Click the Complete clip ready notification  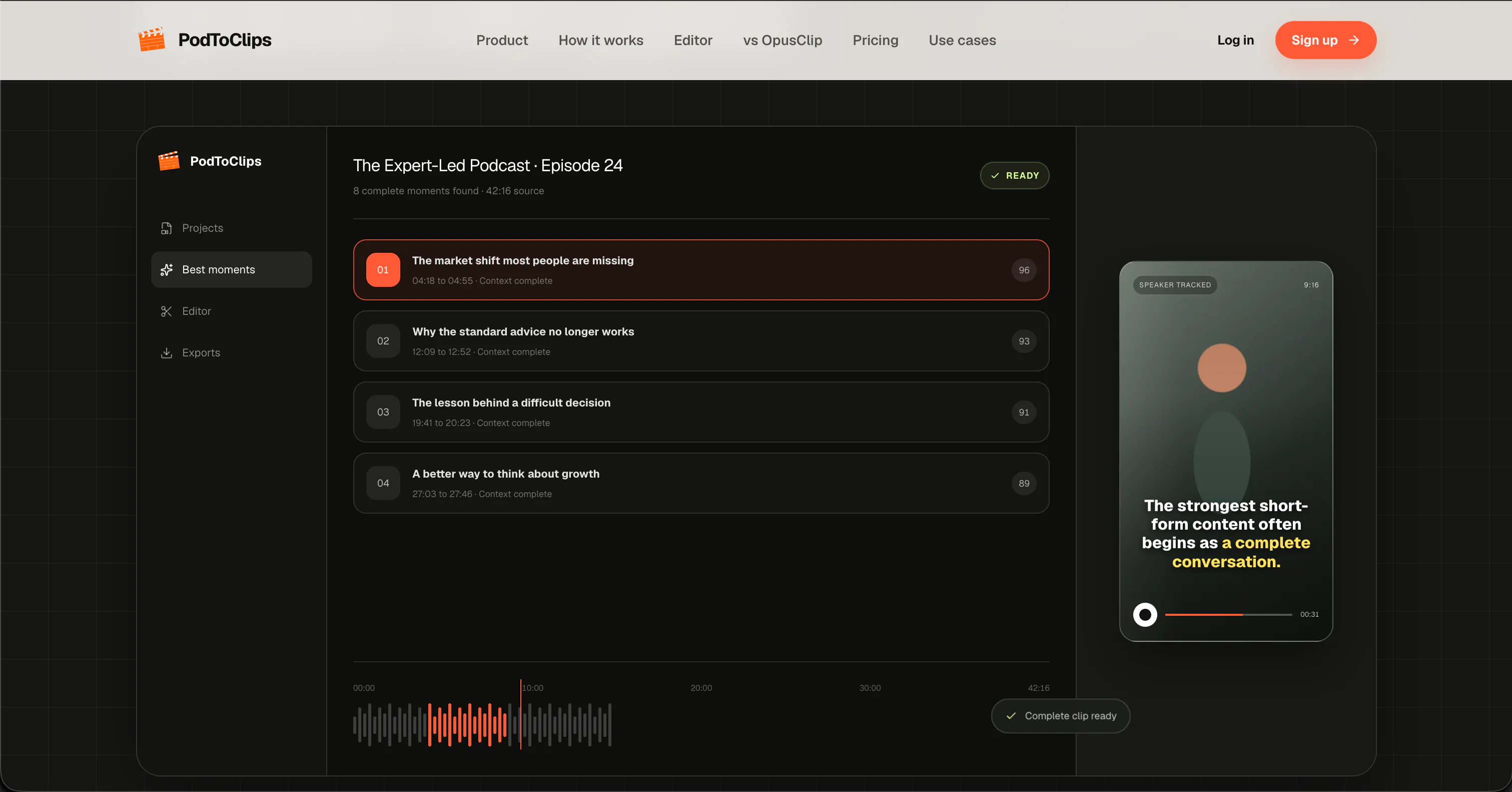(1060, 716)
